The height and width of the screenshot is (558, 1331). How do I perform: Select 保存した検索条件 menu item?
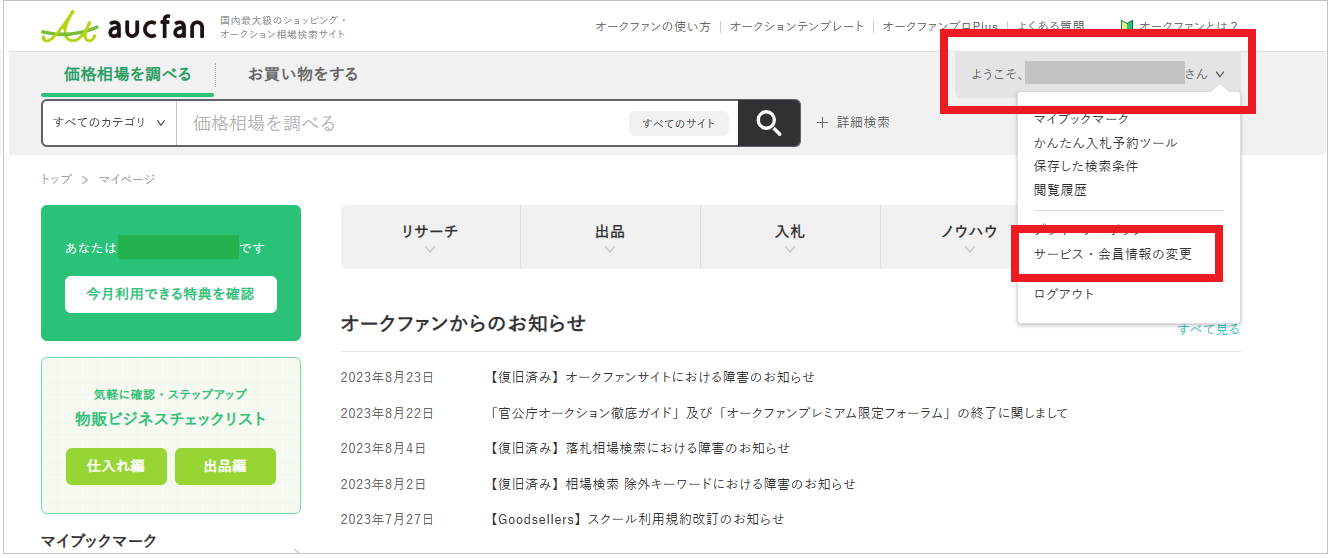tap(1086, 166)
